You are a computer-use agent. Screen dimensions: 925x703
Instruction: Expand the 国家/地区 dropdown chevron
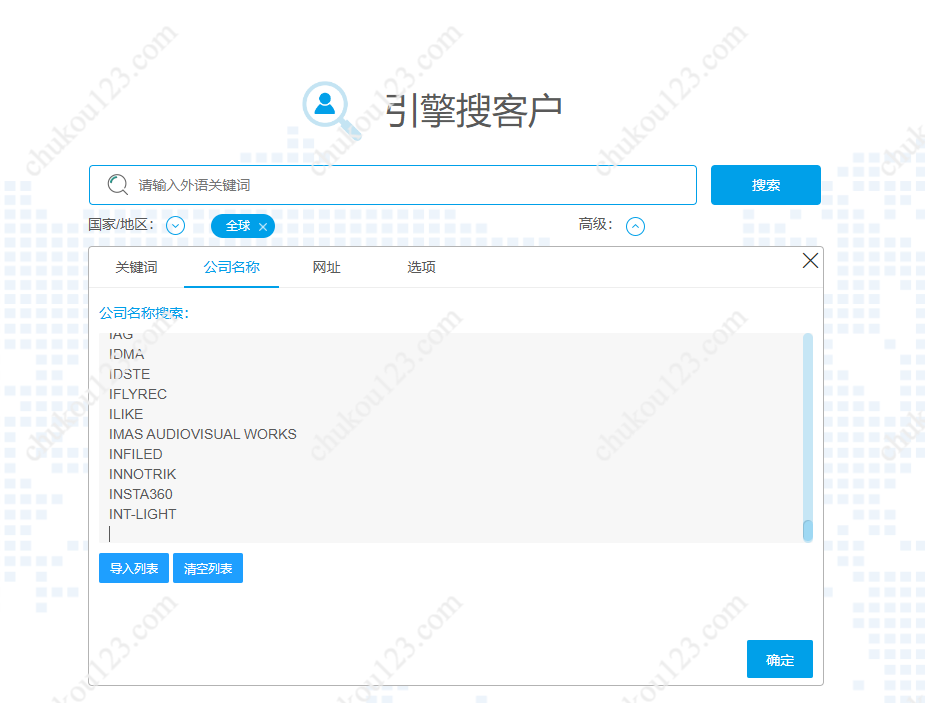[175, 225]
